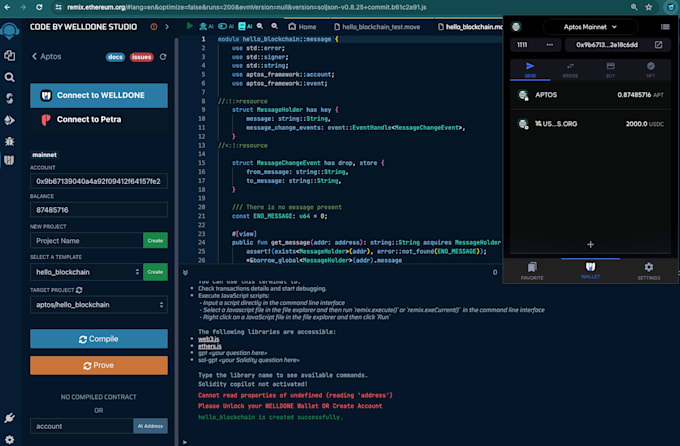
Task: Open the ethers.js link in terminal
Action: pos(210,346)
